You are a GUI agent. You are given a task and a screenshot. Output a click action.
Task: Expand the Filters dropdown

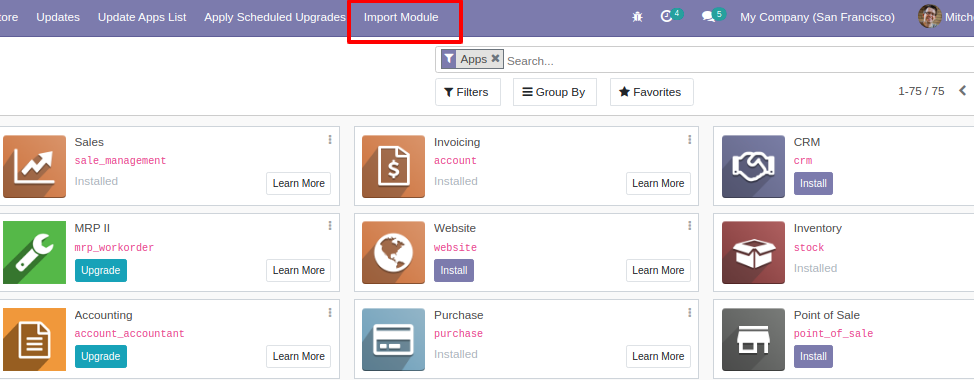[x=468, y=92]
